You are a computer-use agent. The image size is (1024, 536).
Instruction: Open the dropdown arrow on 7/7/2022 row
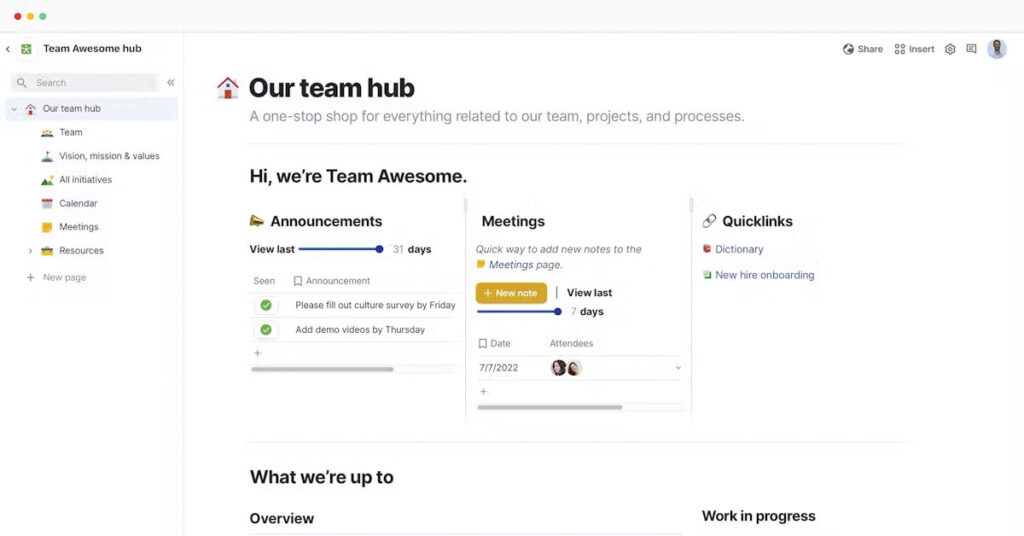(x=678, y=368)
